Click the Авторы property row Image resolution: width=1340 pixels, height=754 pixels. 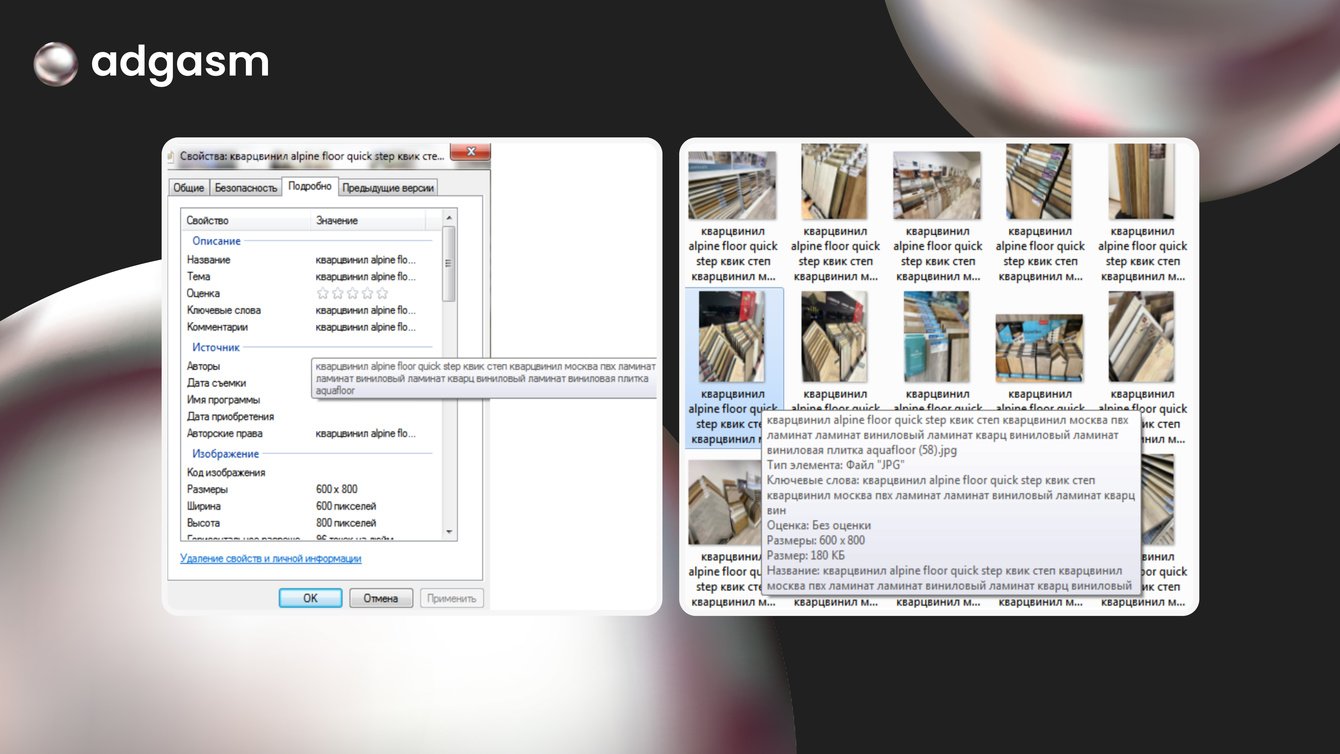[x=203, y=367]
